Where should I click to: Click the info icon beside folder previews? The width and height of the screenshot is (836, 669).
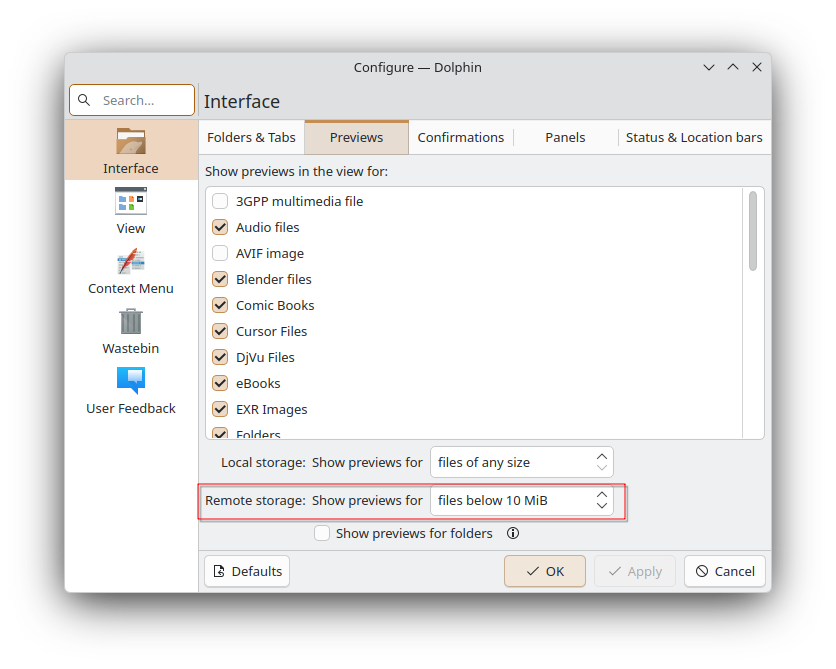click(513, 534)
